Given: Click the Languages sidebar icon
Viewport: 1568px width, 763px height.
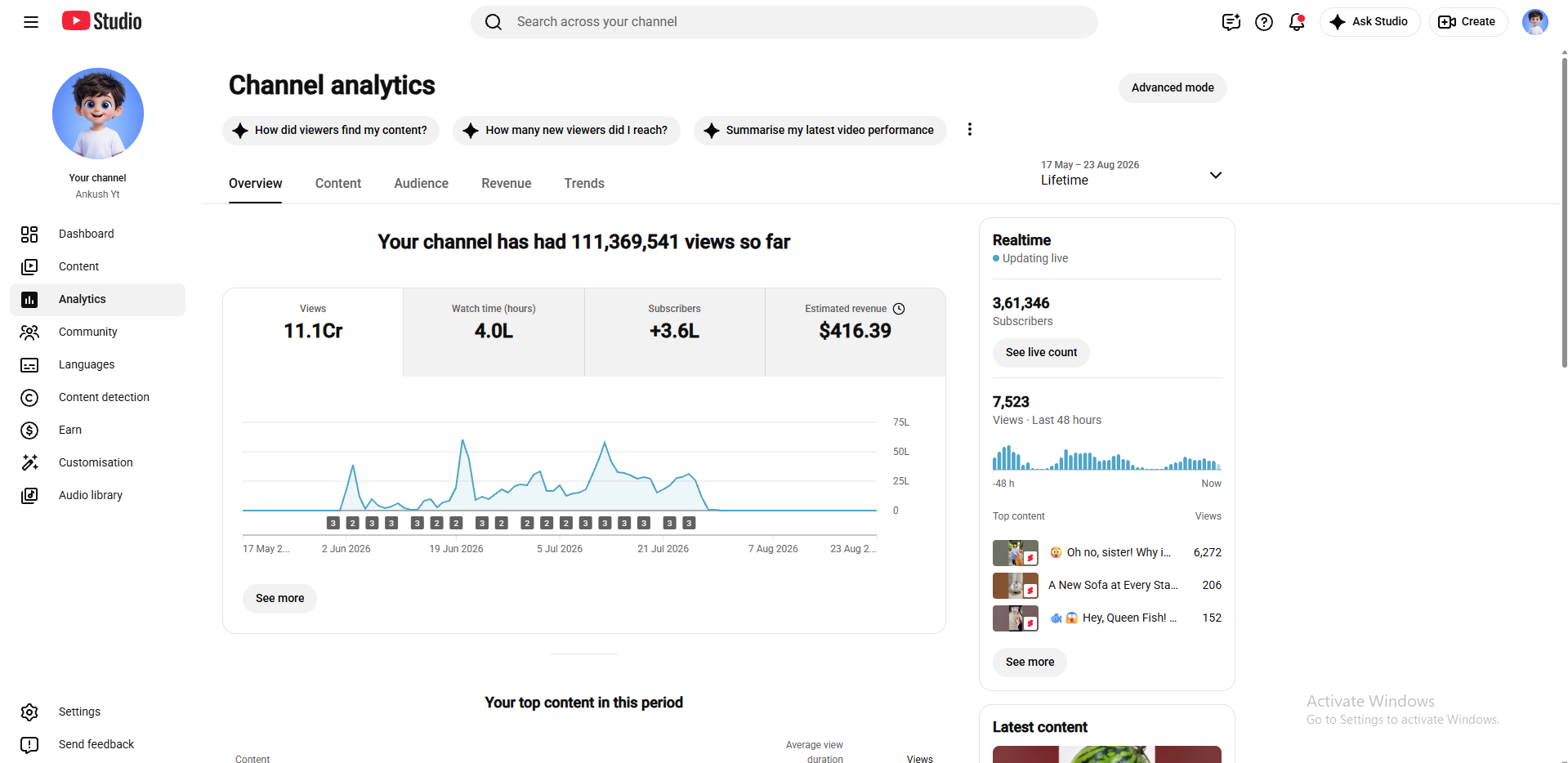Looking at the screenshot, I should [29, 365].
